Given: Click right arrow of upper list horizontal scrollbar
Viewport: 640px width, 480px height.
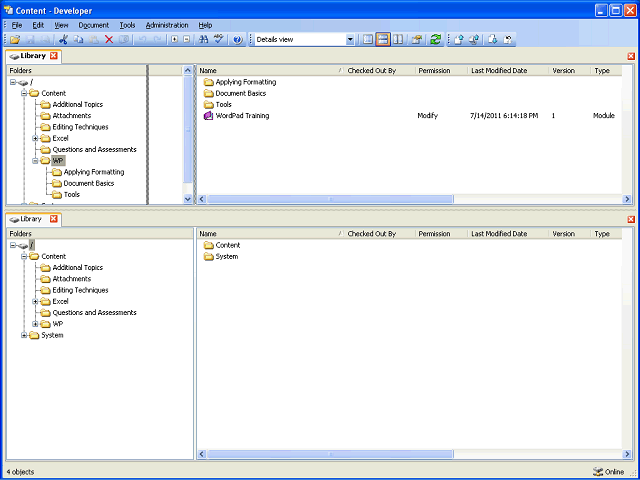Looking at the screenshot, I should click(627, 199).
